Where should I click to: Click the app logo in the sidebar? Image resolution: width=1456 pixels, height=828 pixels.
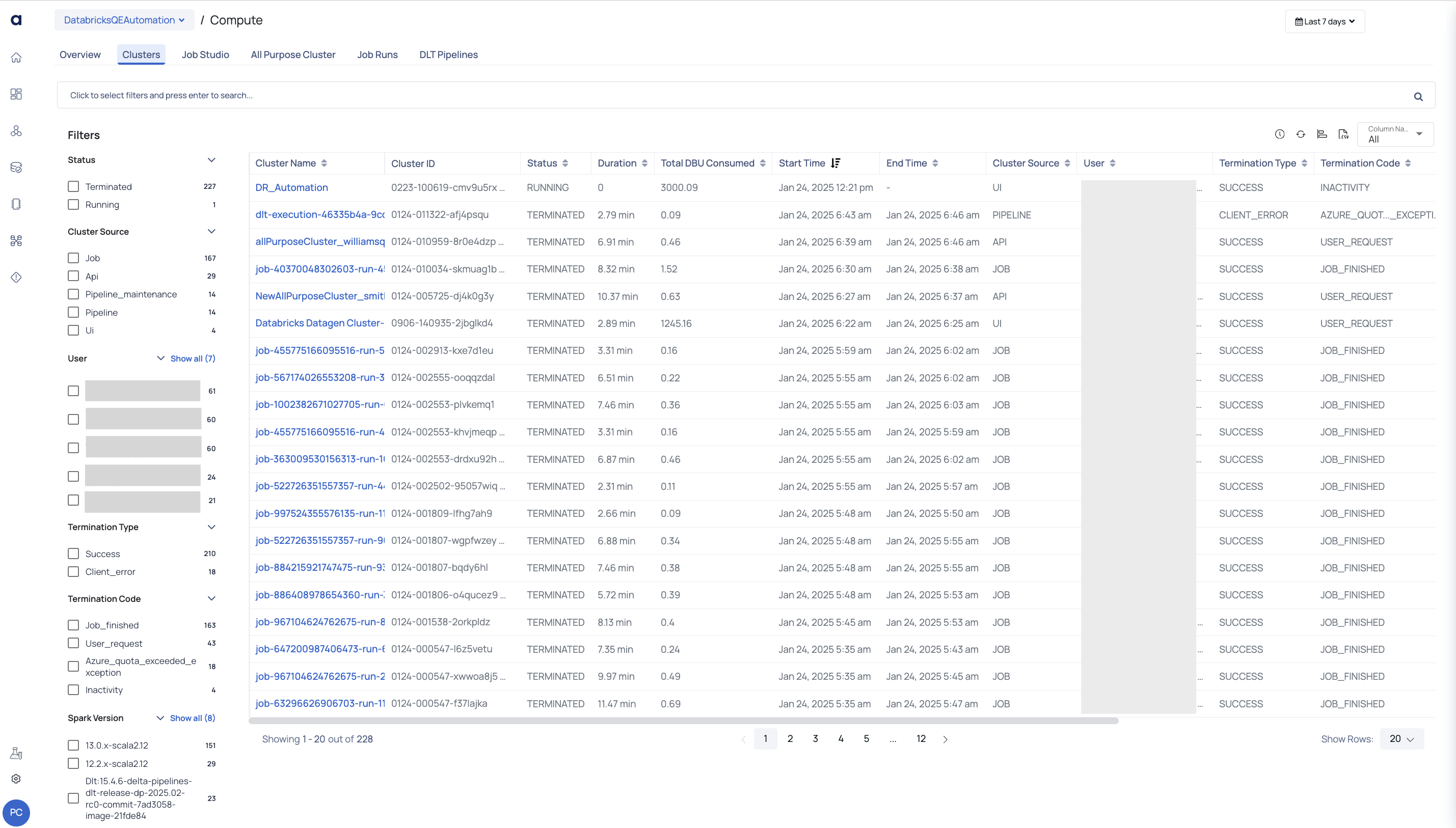[16, 20]
